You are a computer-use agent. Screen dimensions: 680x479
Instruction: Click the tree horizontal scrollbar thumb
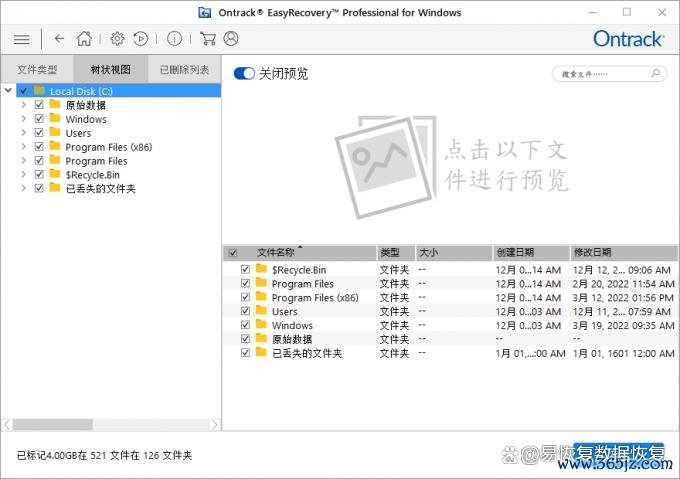click(52, 424)
